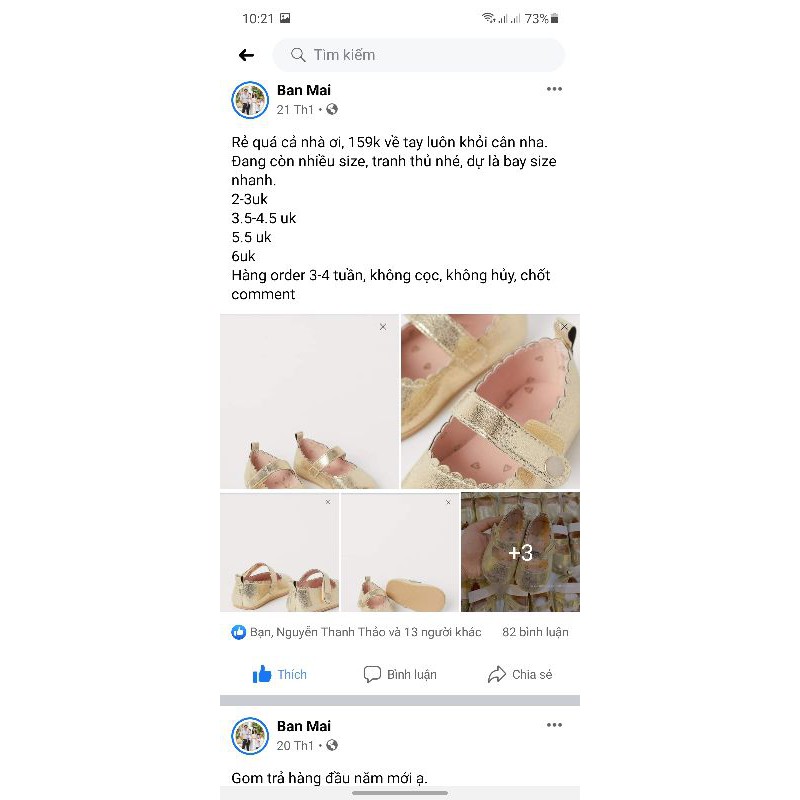Open three-dot menu on second post

[x=554, y=725]
